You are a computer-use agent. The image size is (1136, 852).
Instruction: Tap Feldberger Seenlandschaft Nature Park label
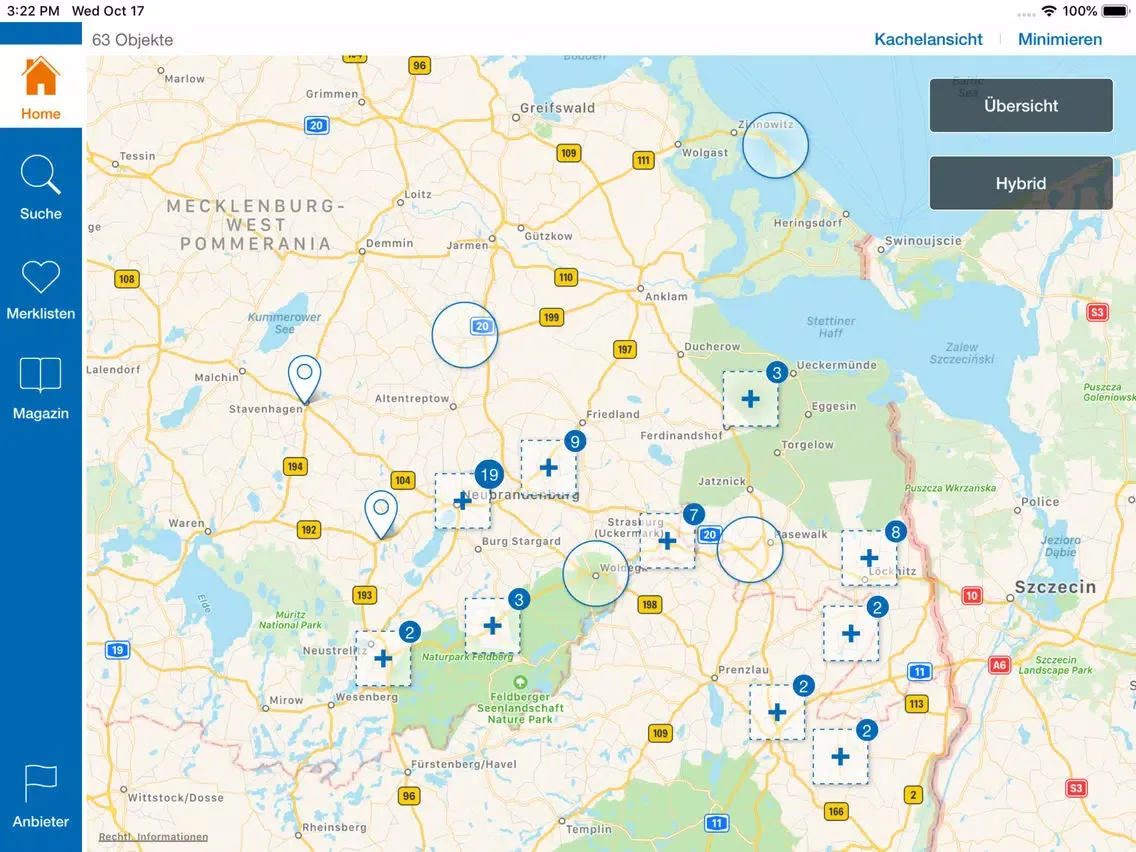pyautogui.click(x=520, y=708)
